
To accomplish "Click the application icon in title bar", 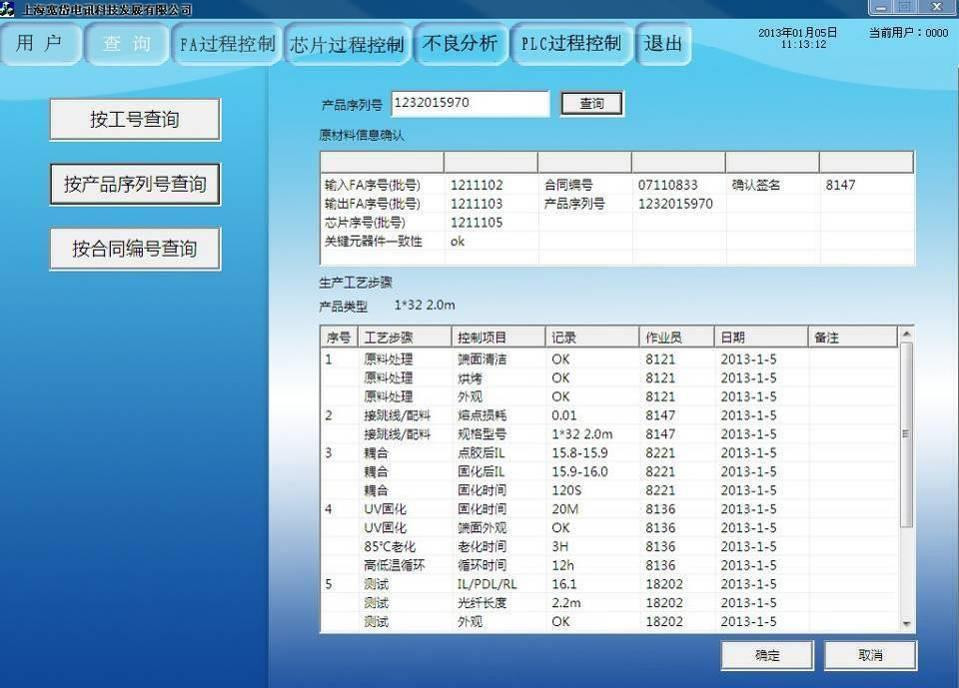I will coord(8,8).
